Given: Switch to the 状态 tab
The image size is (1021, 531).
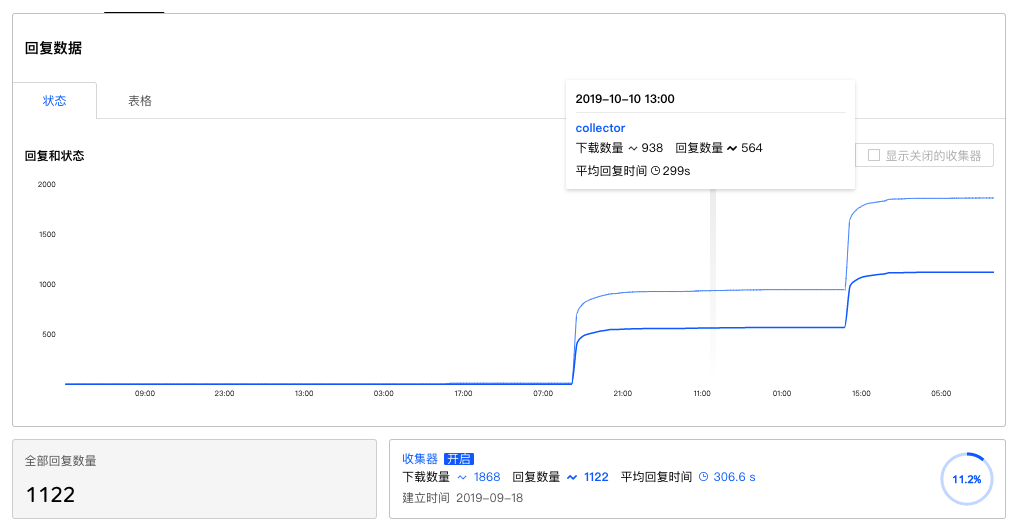Looking at the screenshot, I should [x=55, y=100].
